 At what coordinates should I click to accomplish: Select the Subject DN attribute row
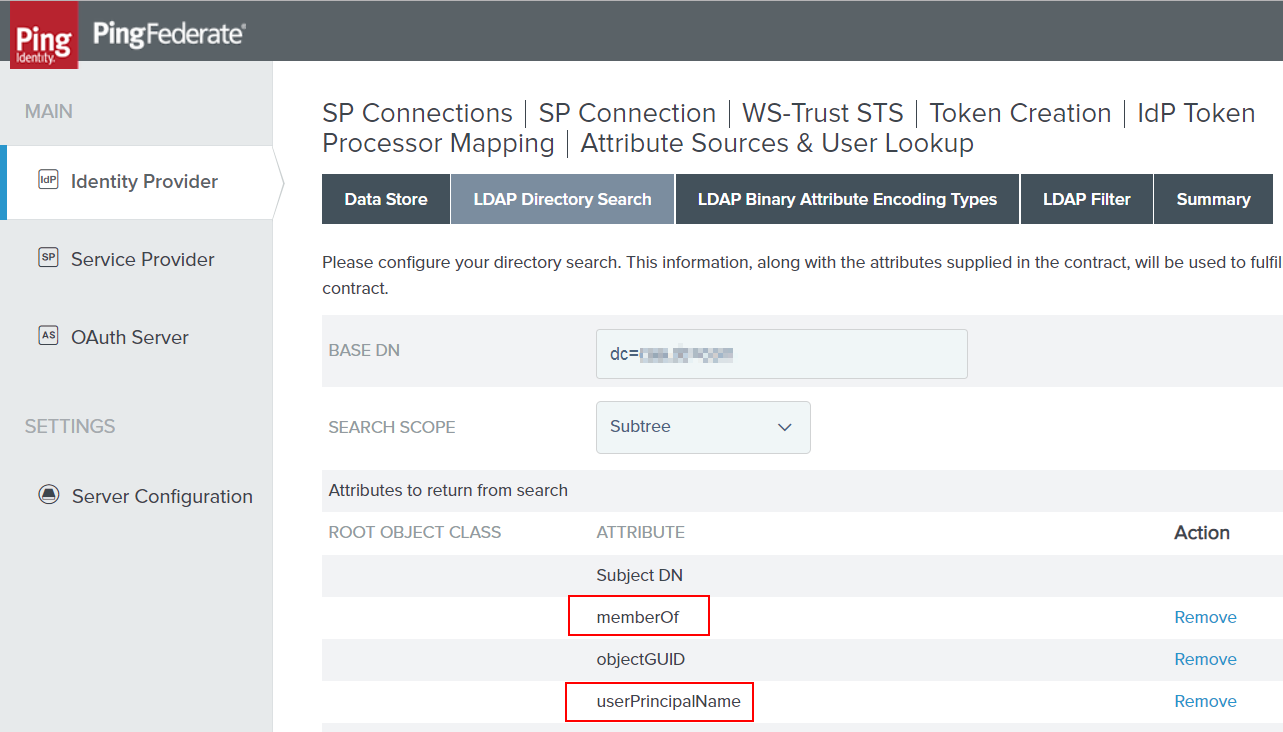tap(802, 575)
